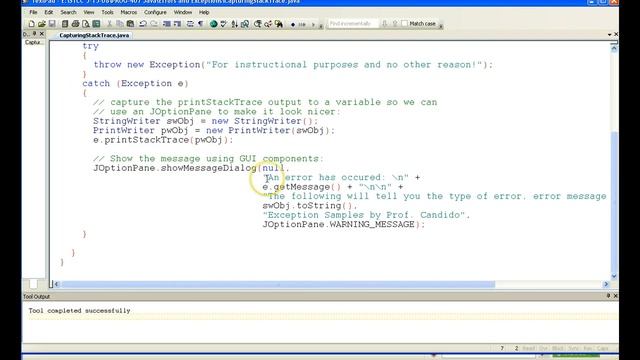
Task: Click the find next down-arrow icon
Action: (x=384, y=24)
